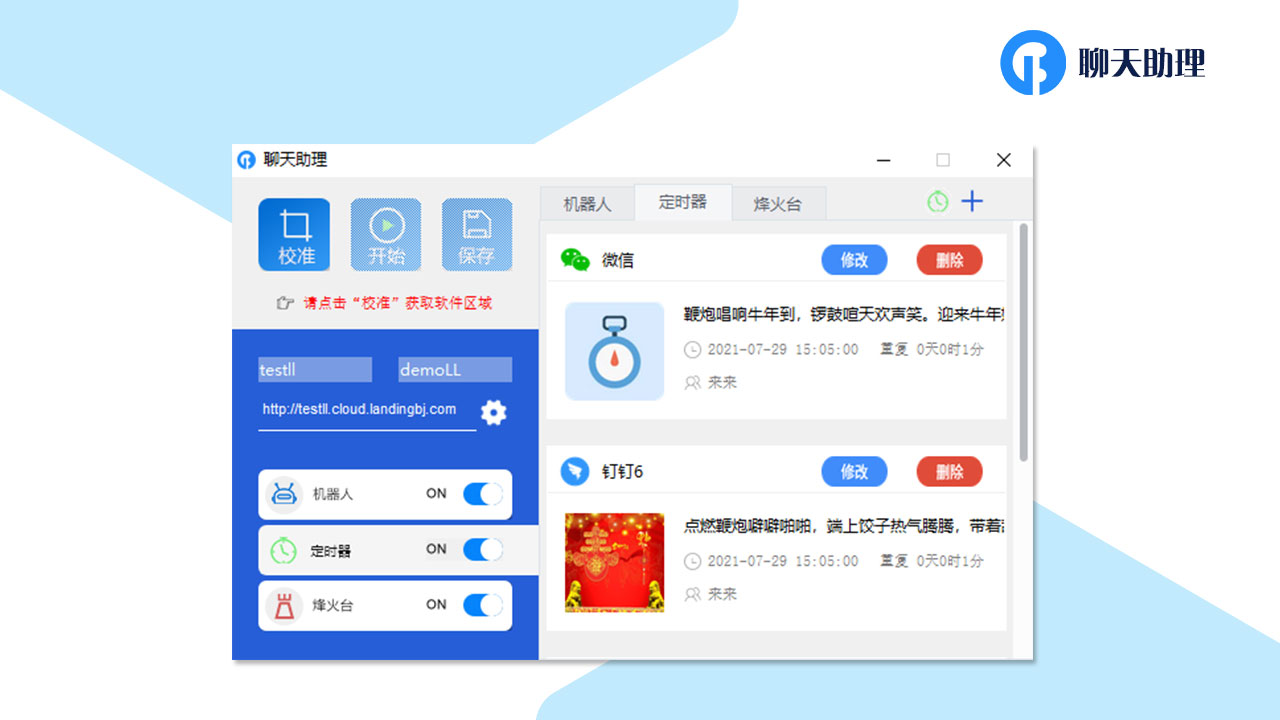1280x720 pixels.
Task: Click 修改 on the 微信 timer
Action: click(854, 259)
